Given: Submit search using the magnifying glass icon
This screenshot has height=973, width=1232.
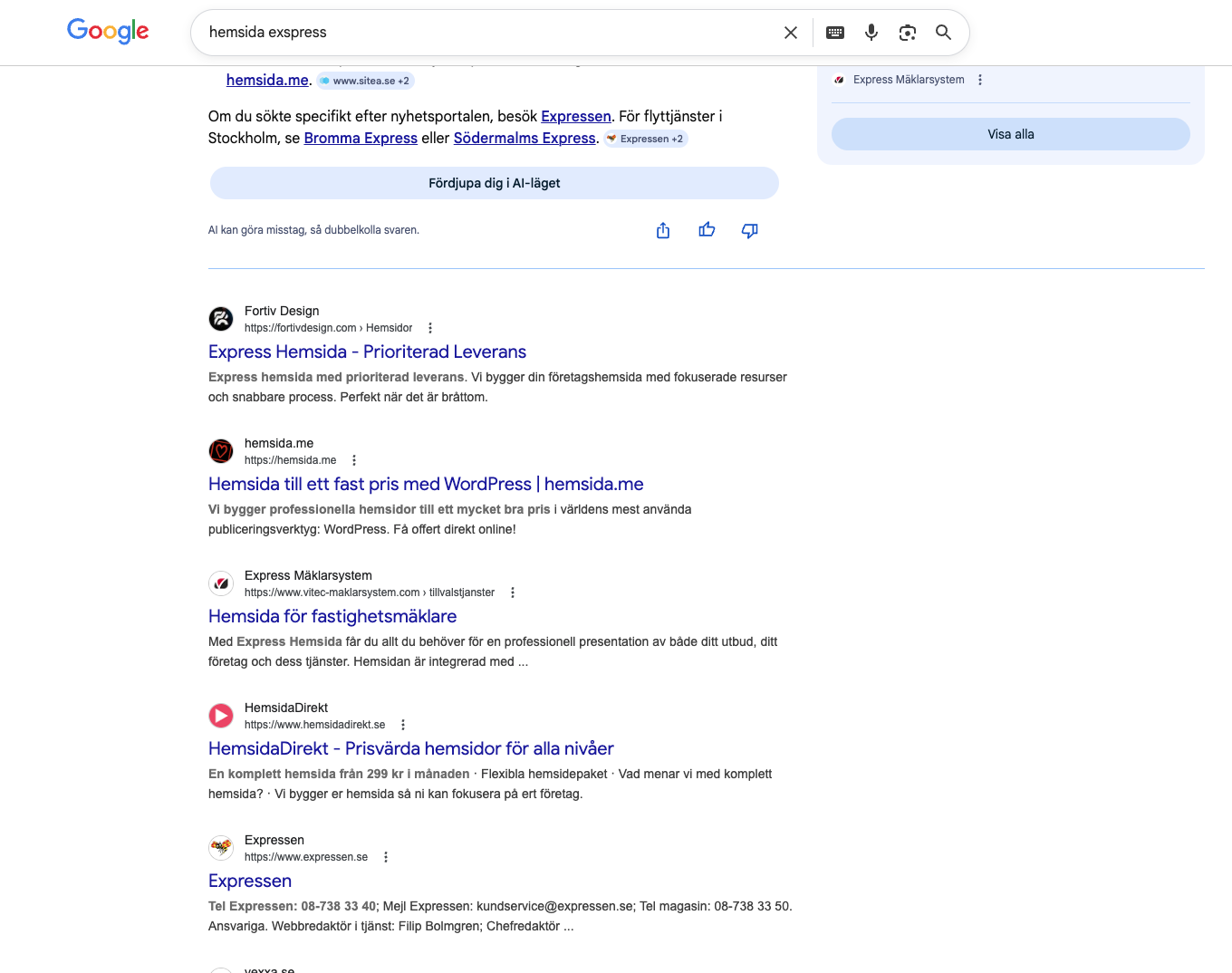Looking at the screenshot, I should [943, 33].
